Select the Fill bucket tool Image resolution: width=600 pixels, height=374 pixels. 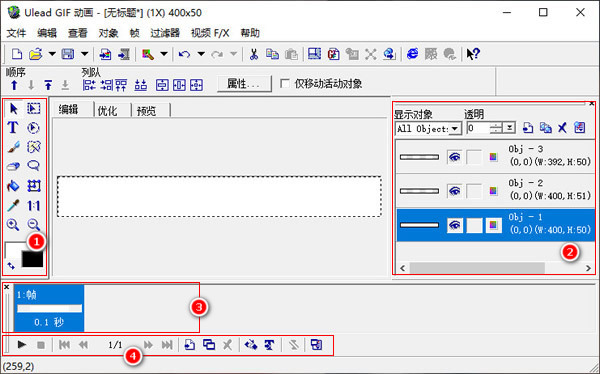tap(13, 186)
